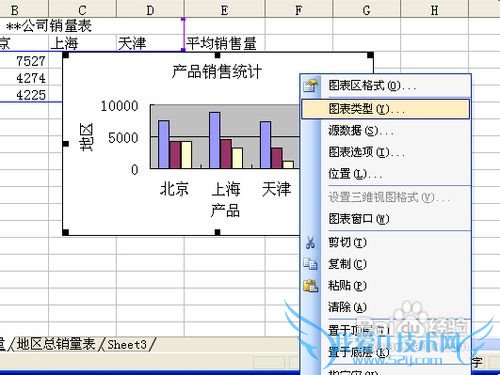Viewport: 500px width, 375px height.
Task: Click the tallest blue bar for 上海
Action: tap(215, 140)
